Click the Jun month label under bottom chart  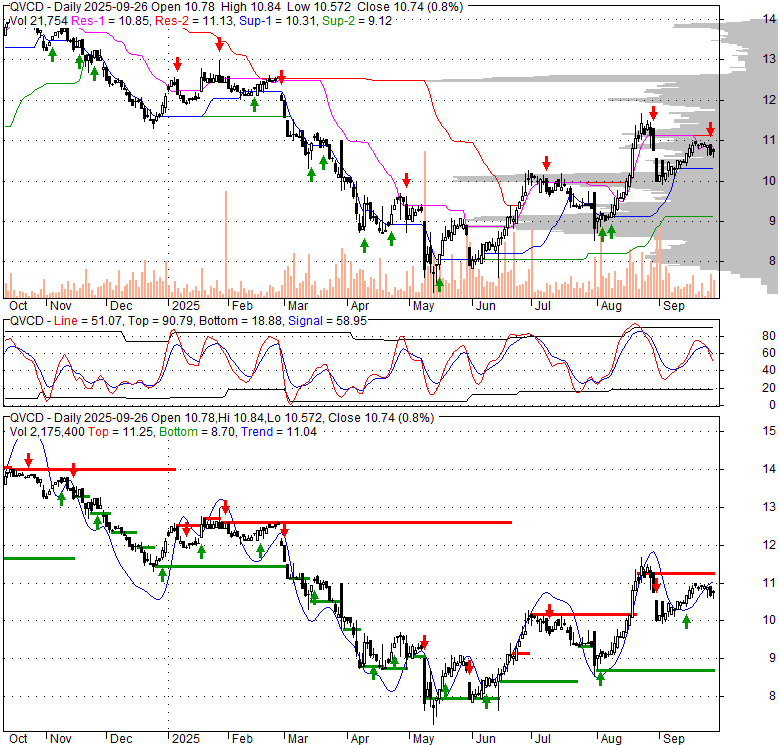486,739
